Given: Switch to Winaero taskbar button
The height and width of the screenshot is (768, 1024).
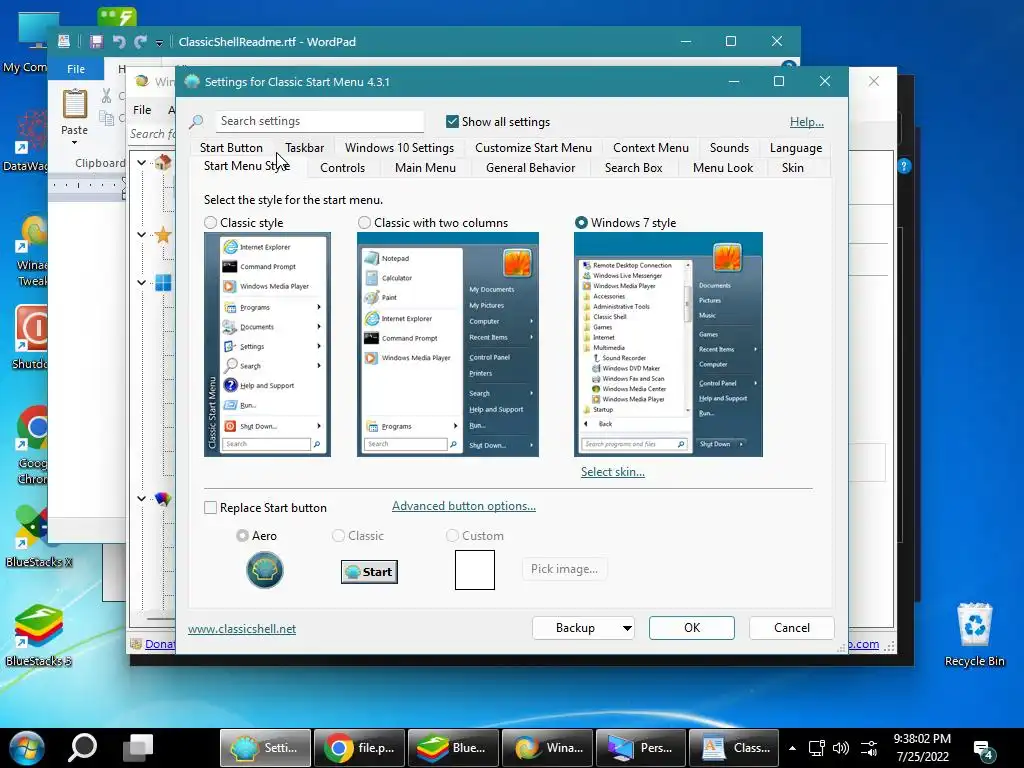Looking at the screenshot, I should click(547, 748).
